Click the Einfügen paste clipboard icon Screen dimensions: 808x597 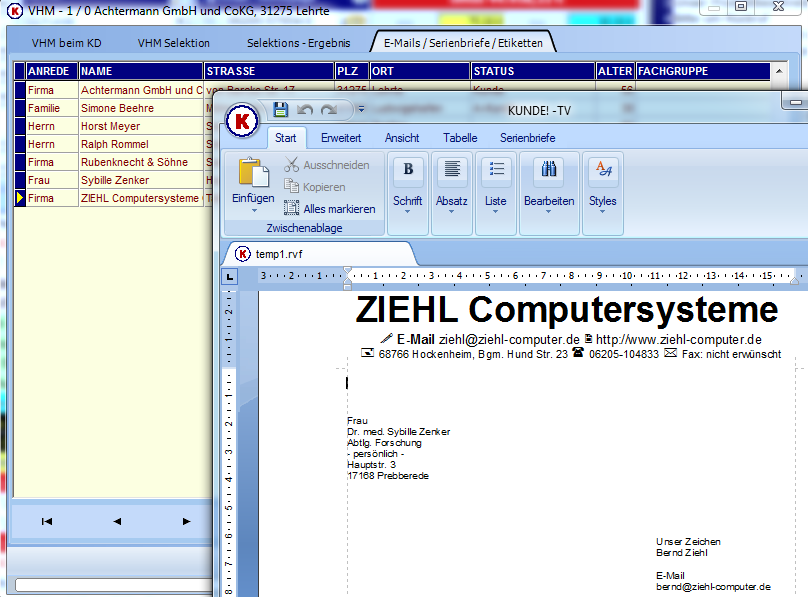(x=253, y=172)
